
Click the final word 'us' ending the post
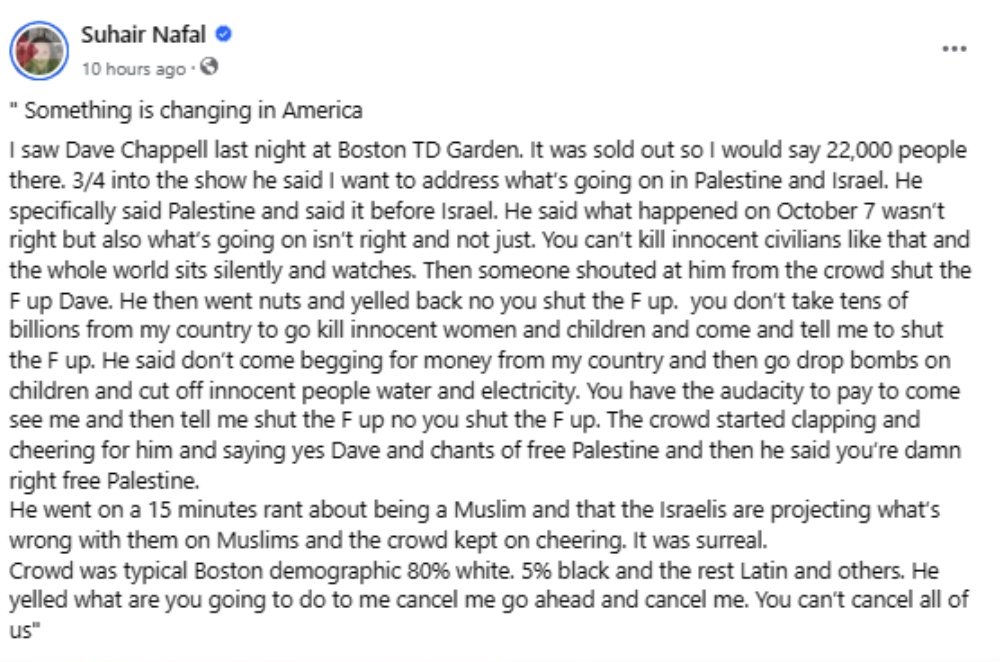coord(20,631)
